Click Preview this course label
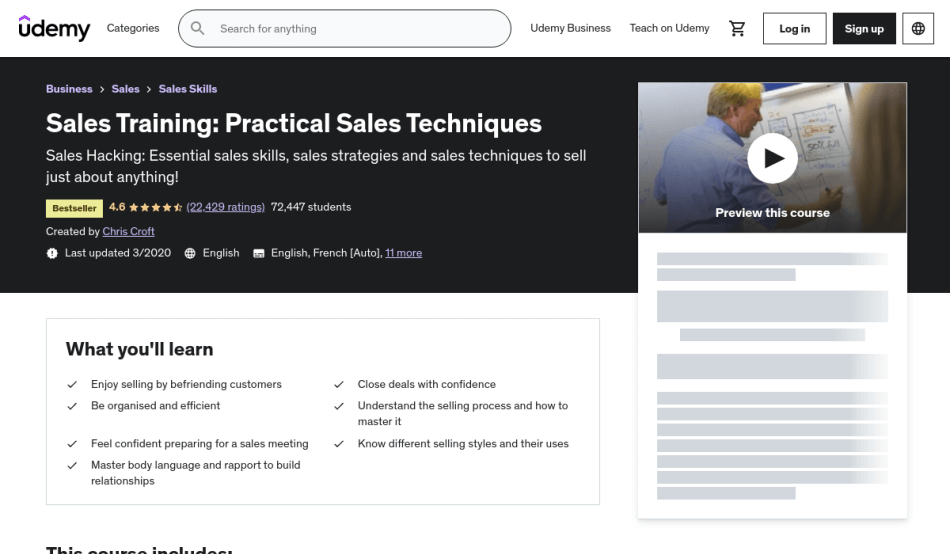Viewport: 950px width, 554px height. tap(772, 213)
